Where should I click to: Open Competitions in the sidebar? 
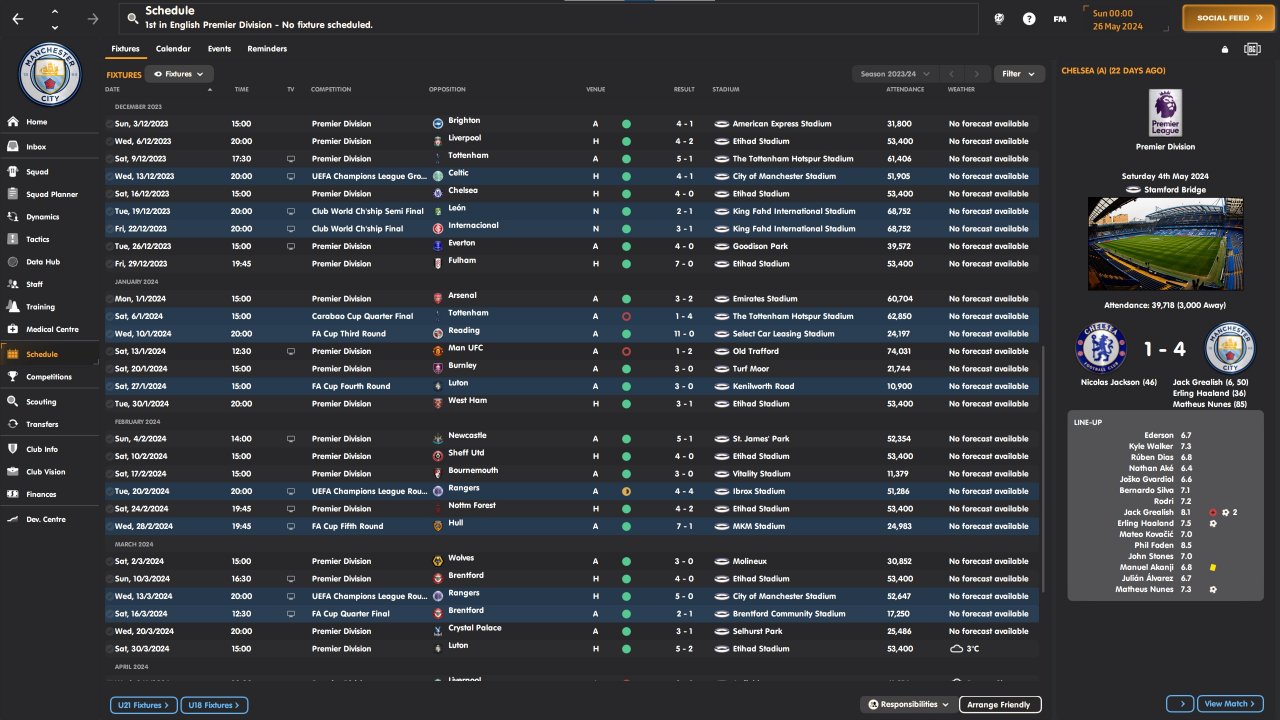tap(50, 377)
